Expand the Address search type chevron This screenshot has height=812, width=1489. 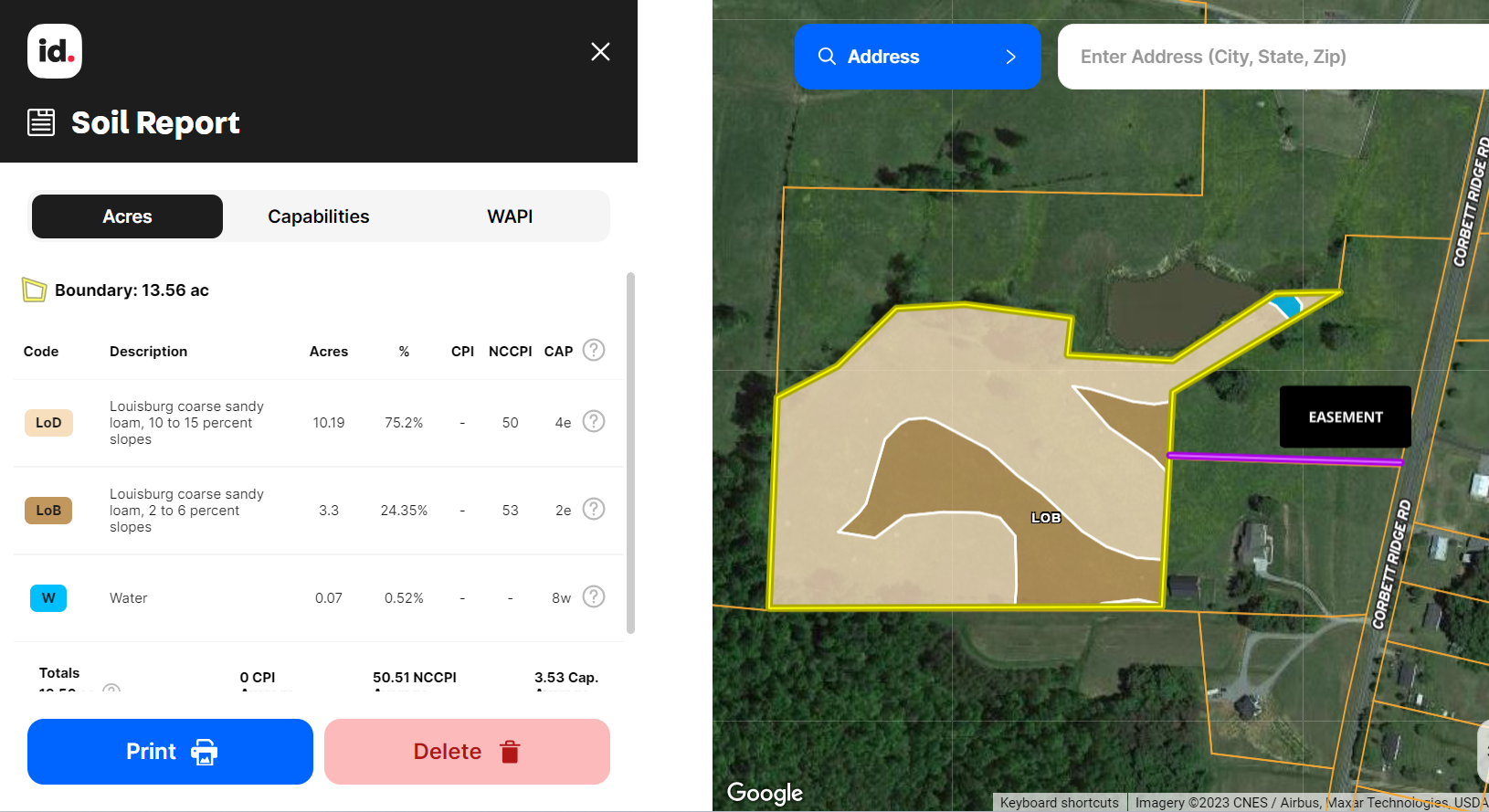click(1010, 57)
